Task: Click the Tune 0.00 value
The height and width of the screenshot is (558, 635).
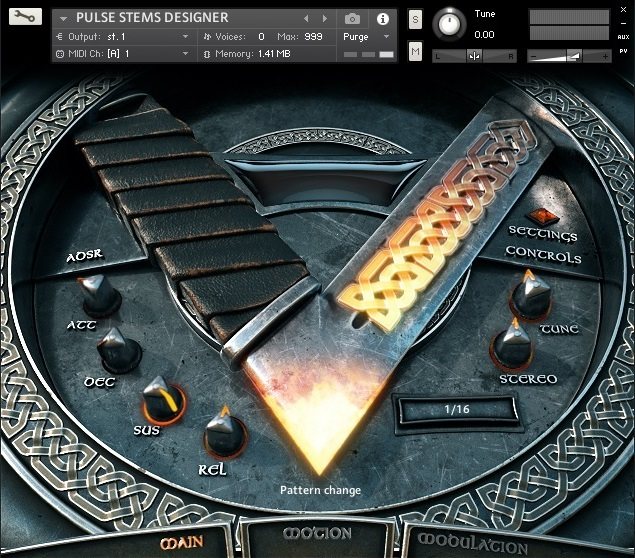Action: (484, 35)
